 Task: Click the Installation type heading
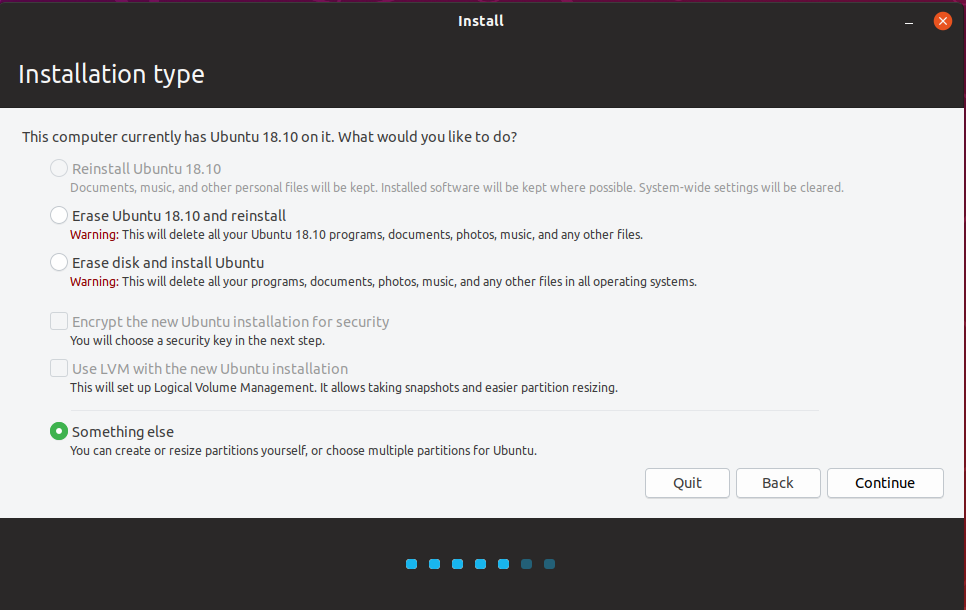coord(111,74)
